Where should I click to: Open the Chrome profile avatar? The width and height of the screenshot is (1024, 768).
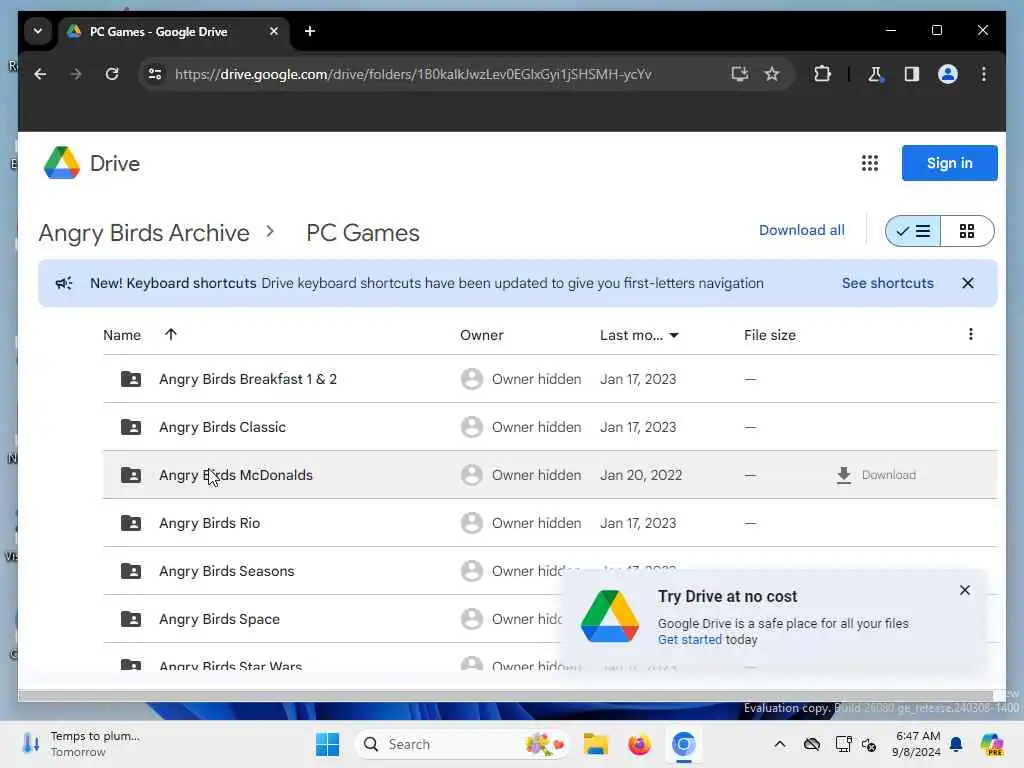948,74
